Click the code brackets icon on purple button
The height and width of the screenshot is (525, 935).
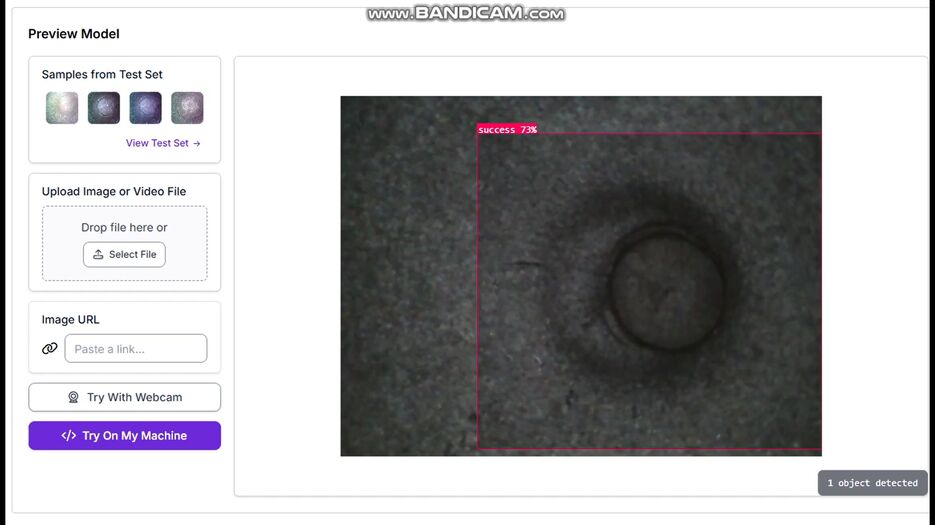coord(68,436)
